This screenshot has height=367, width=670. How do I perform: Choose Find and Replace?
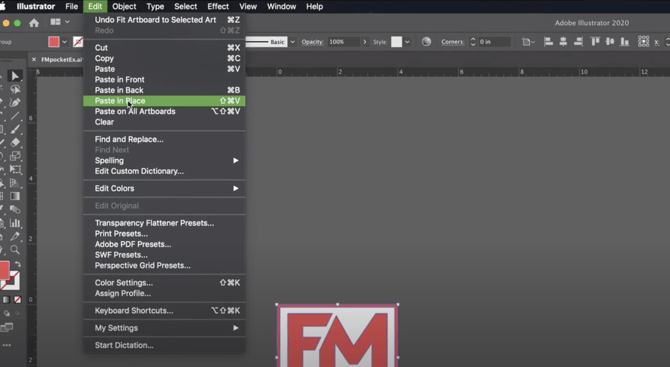click(164, 139)
